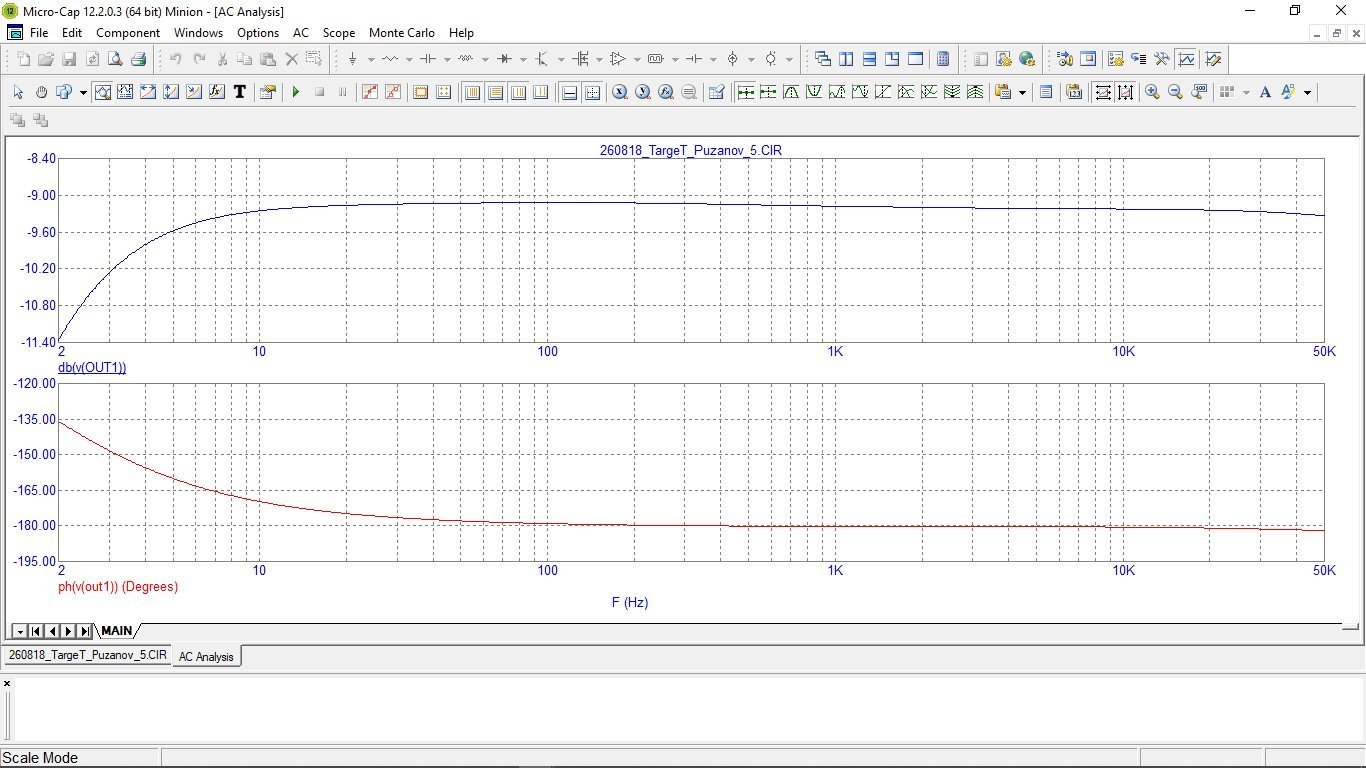Click the F (Hz) axis label
Viewport: 1366px width, 768px height.
coord(630,603)
